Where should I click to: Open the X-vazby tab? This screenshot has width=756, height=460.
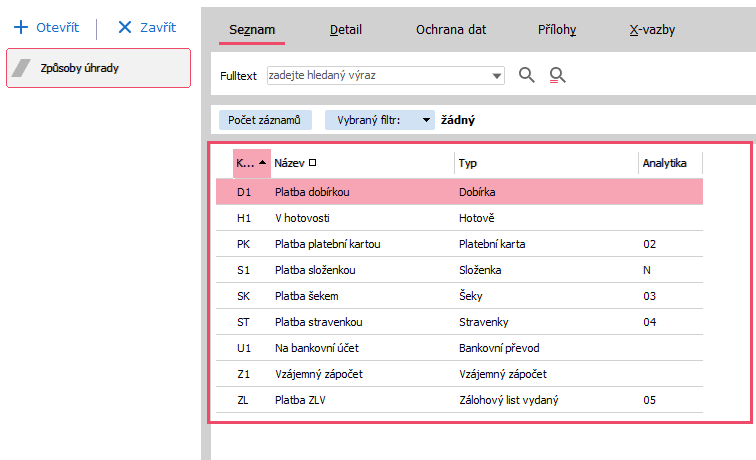click(652, 30)
